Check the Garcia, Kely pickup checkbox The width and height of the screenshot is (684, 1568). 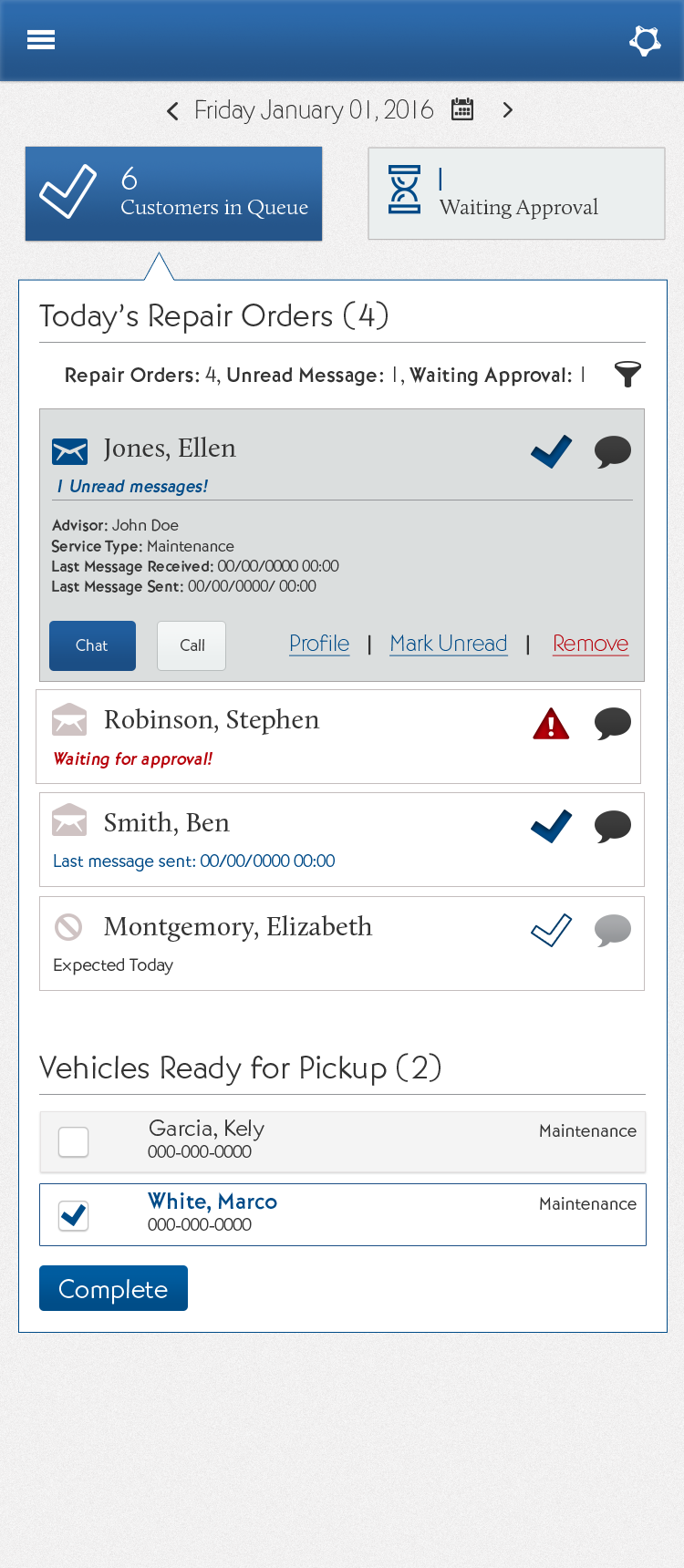[x=73, y=1141]
